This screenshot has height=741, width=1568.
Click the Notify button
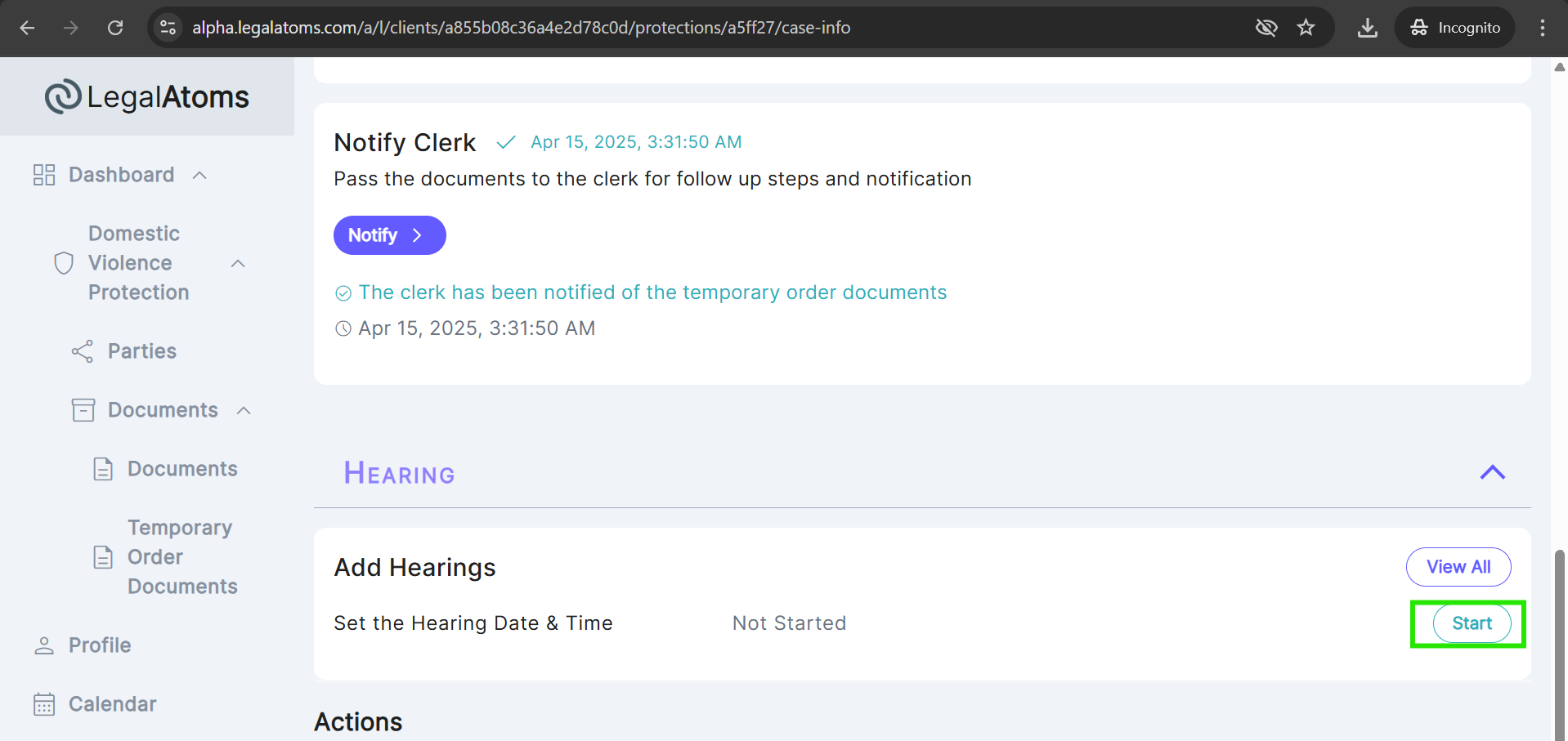point(390,235)
